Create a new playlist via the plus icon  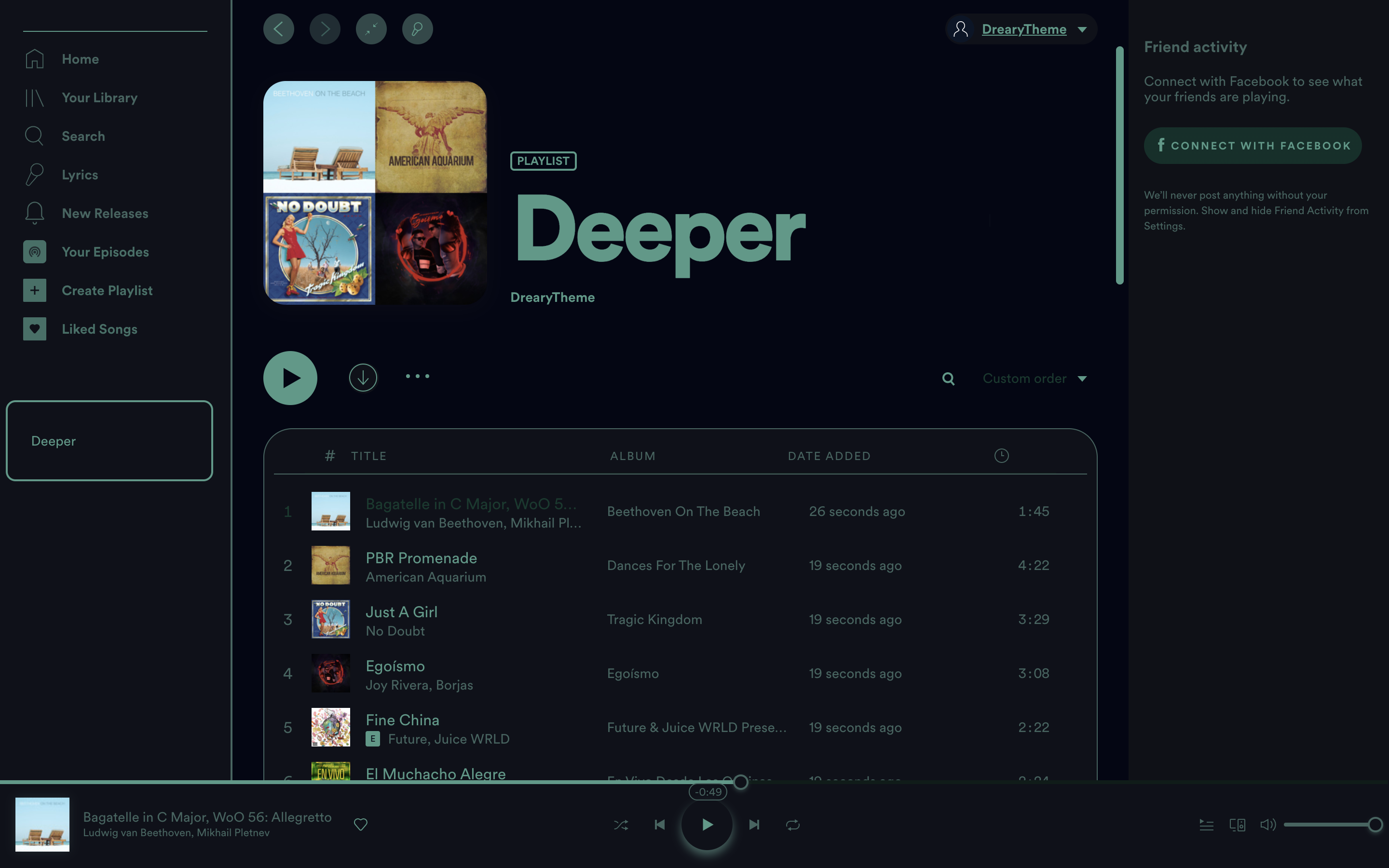tap(34, 290)
